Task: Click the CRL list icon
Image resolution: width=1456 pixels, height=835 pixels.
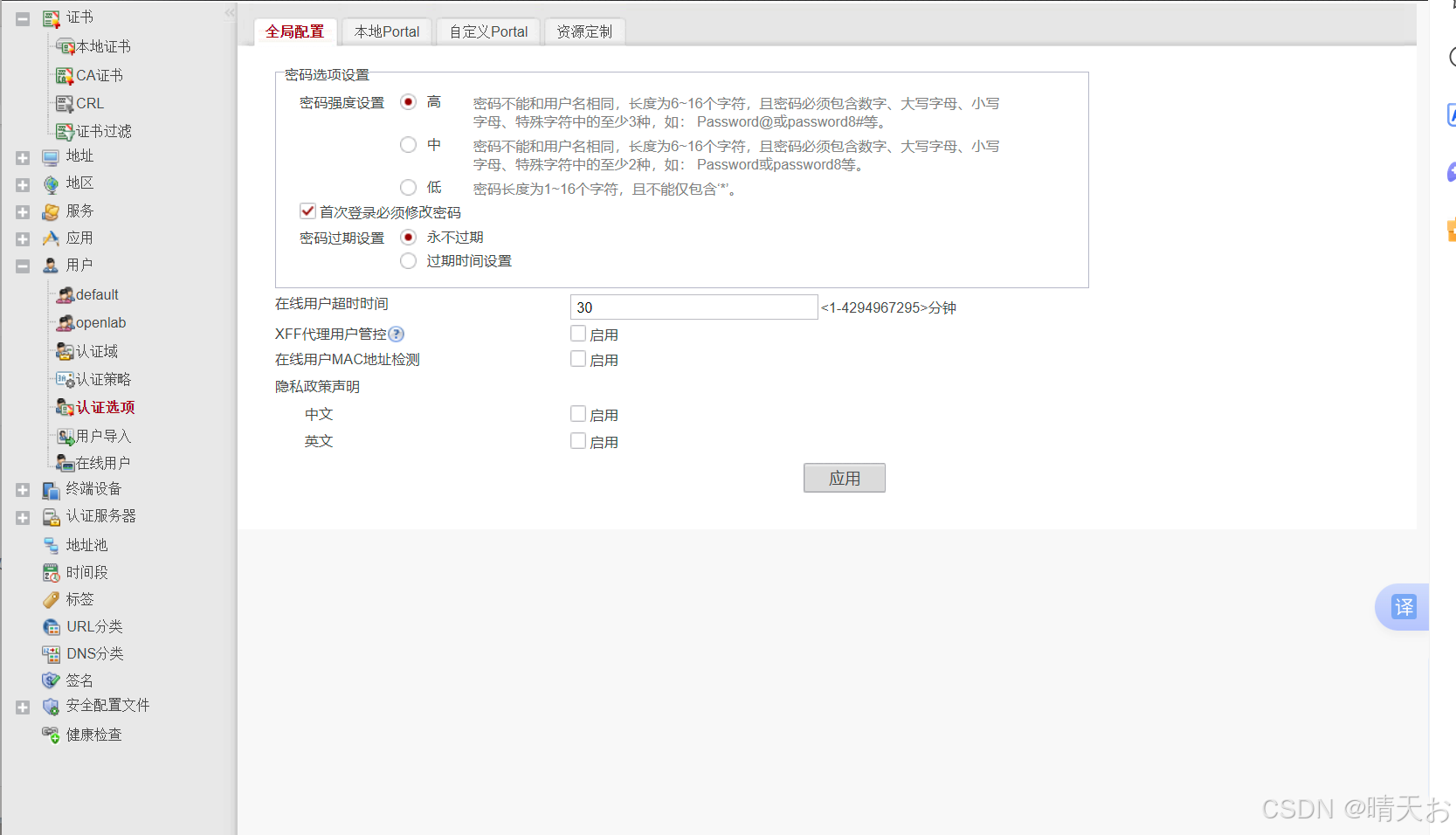Action: pos(65,104)
